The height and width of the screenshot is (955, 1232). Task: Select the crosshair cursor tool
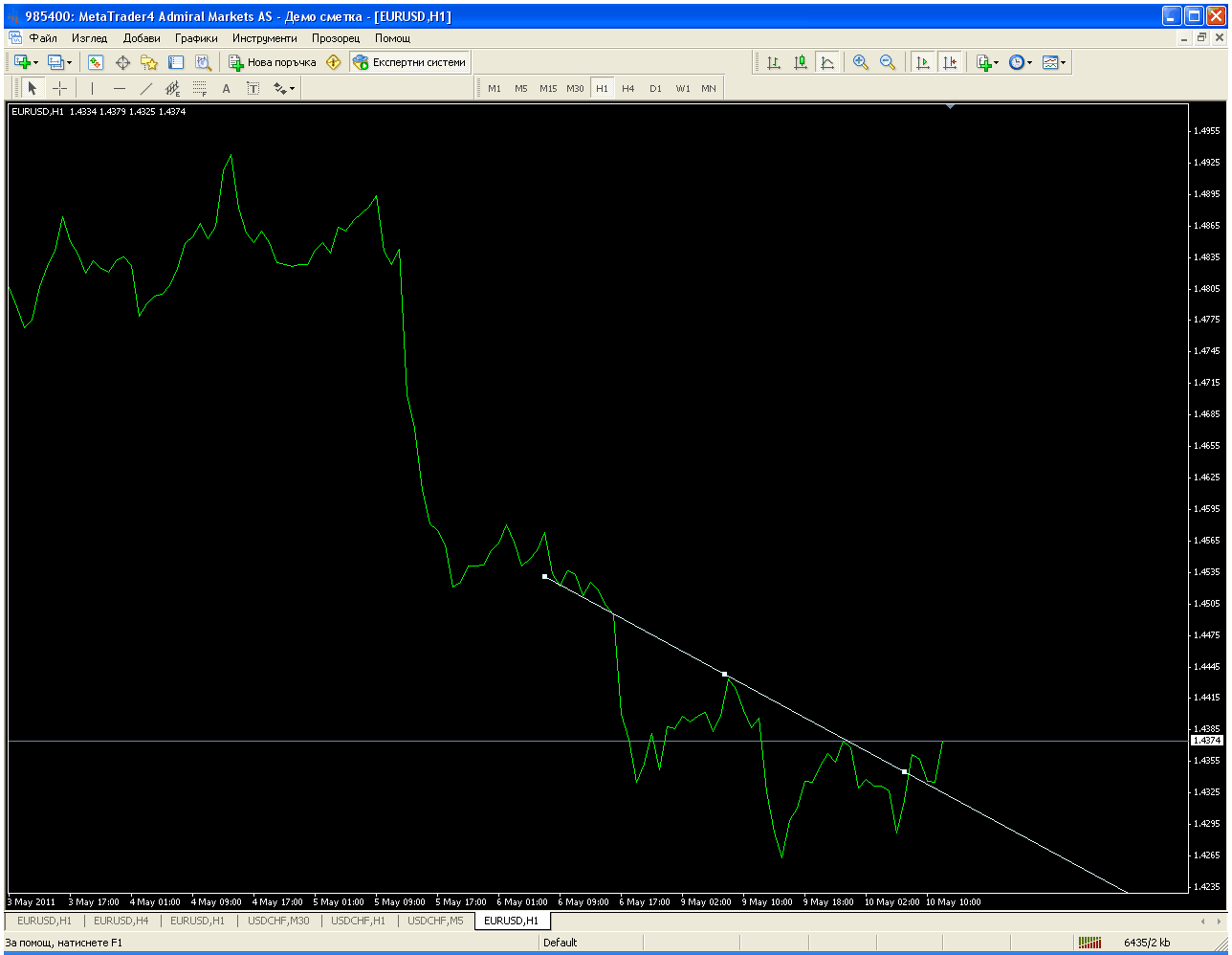[x=59, y=89]
